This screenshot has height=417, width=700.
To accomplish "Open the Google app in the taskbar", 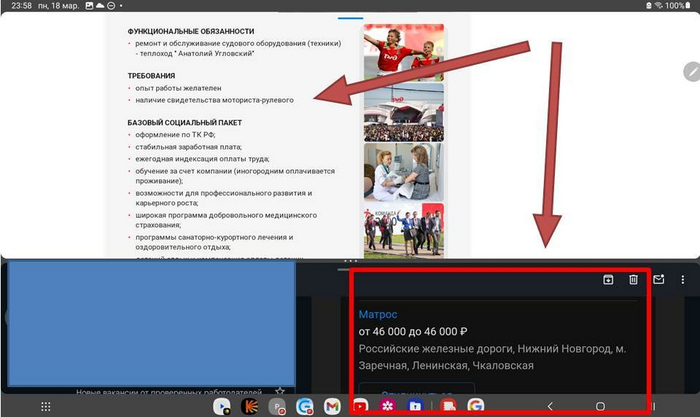I will [x=476, y=406].
